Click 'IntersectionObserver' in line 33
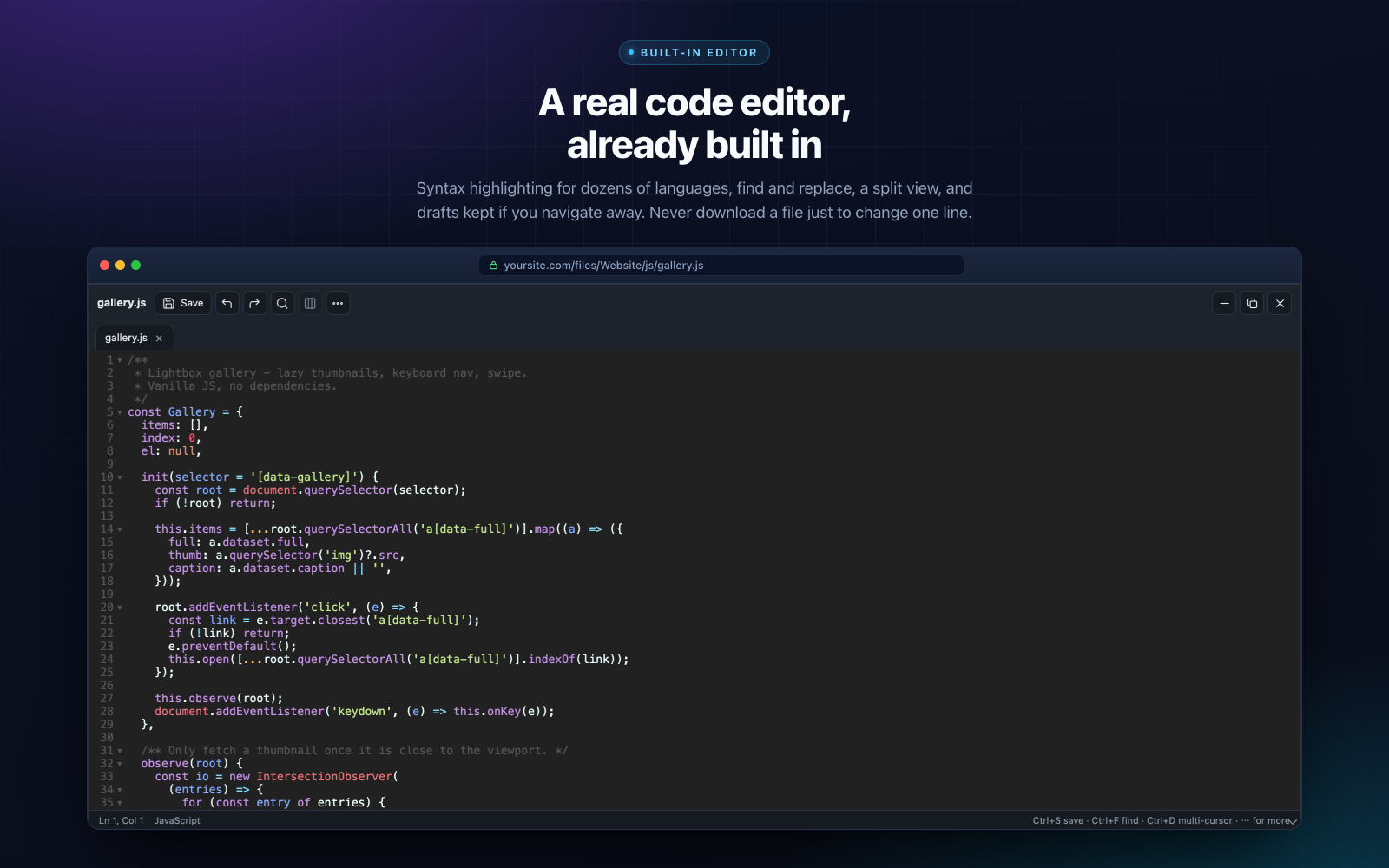 tap(324, 777)
